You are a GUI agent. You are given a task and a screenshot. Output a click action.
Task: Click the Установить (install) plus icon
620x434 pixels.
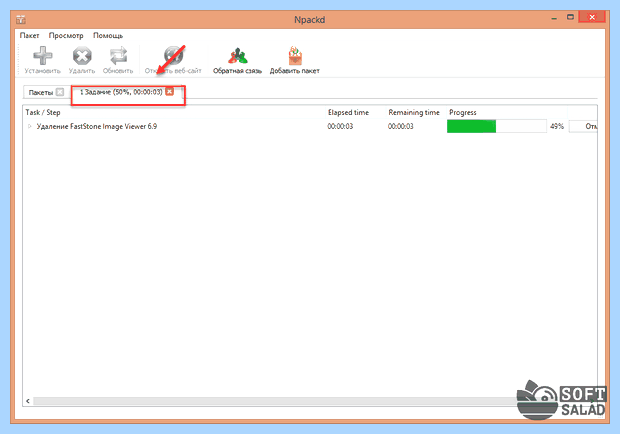[43, 56]
